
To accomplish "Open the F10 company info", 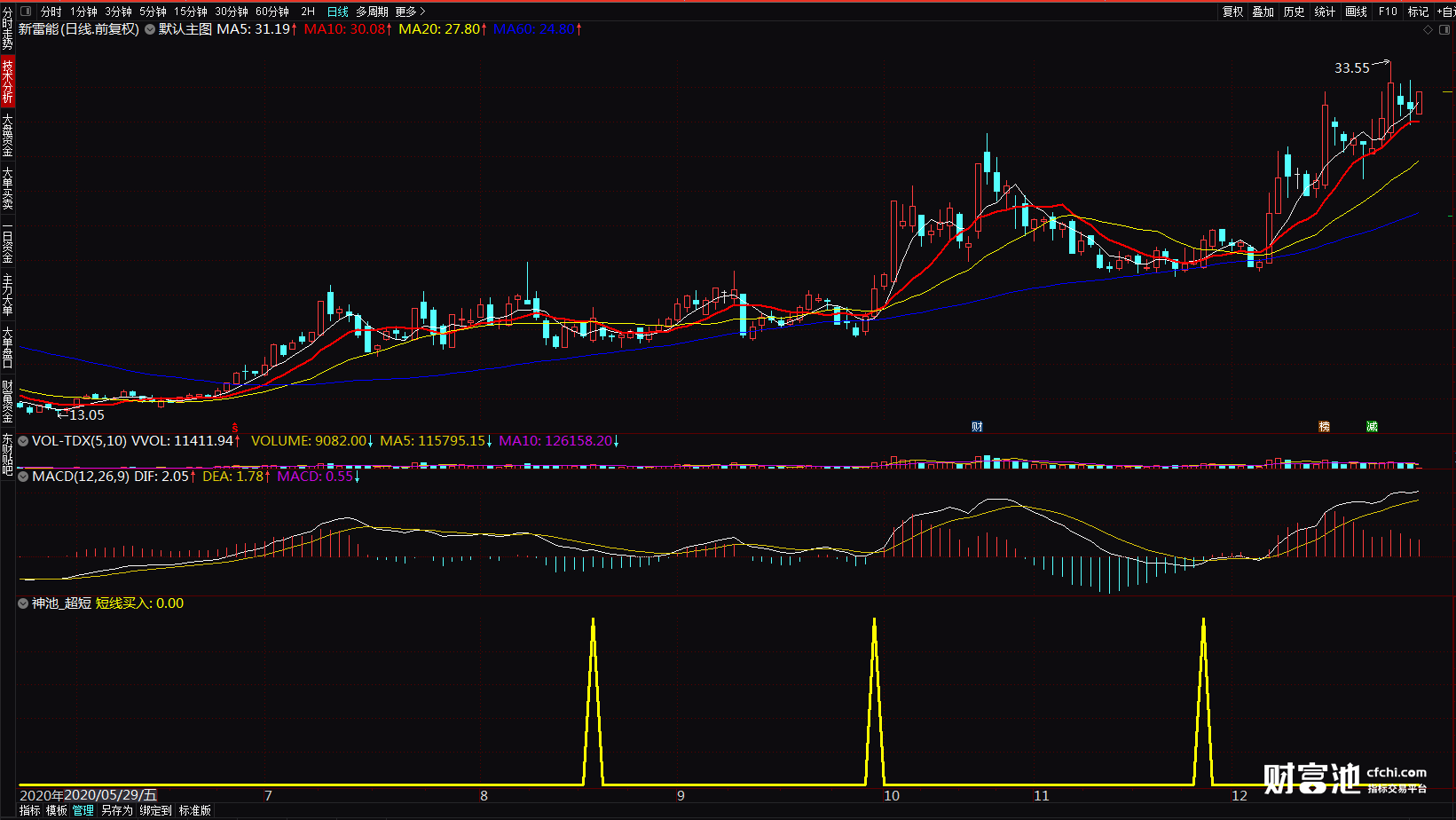I will point(1388,12).
